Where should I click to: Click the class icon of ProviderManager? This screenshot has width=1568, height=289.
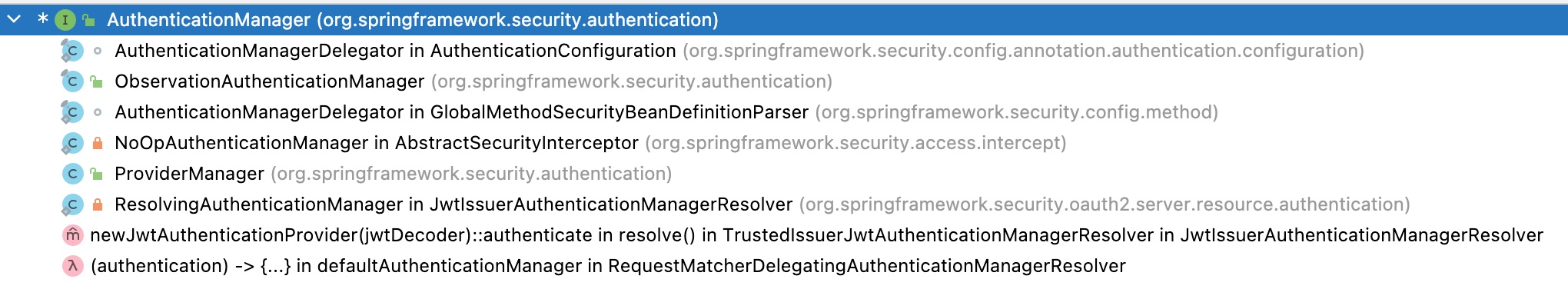tap(72, 174)
